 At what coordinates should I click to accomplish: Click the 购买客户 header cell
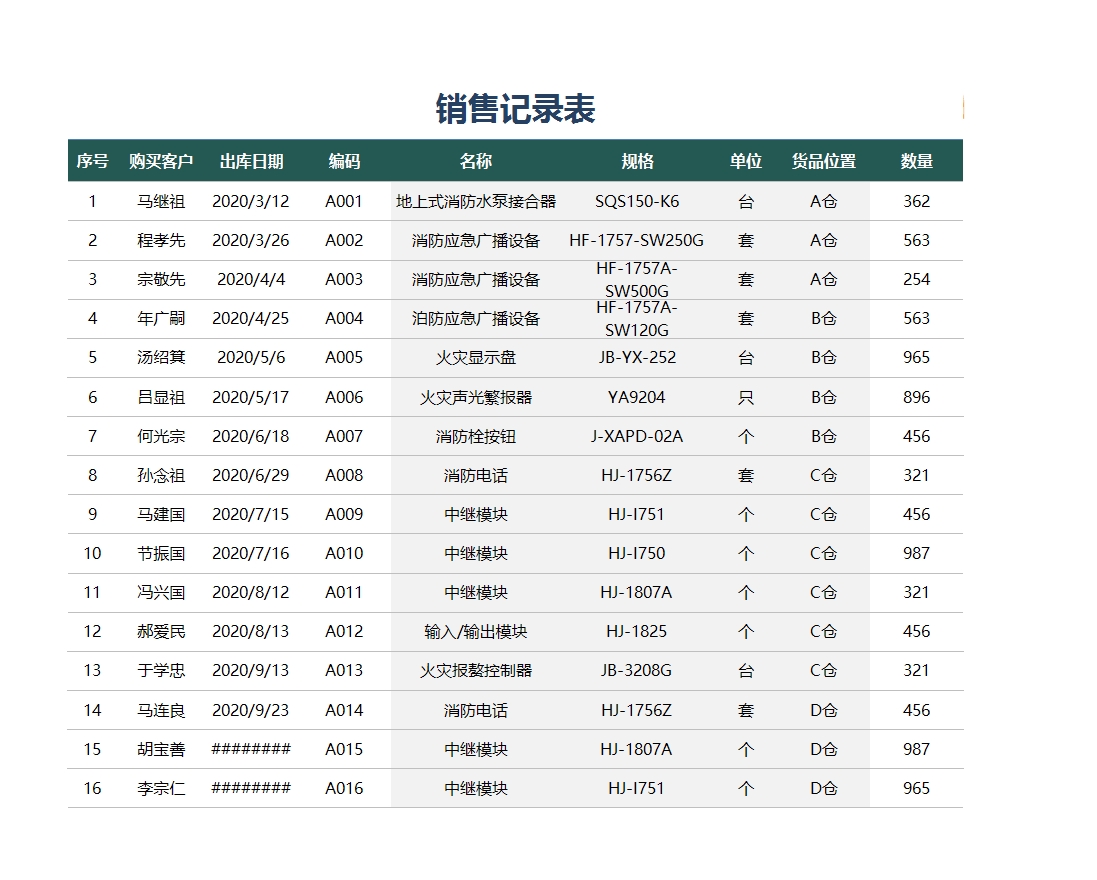pos(161,161)
